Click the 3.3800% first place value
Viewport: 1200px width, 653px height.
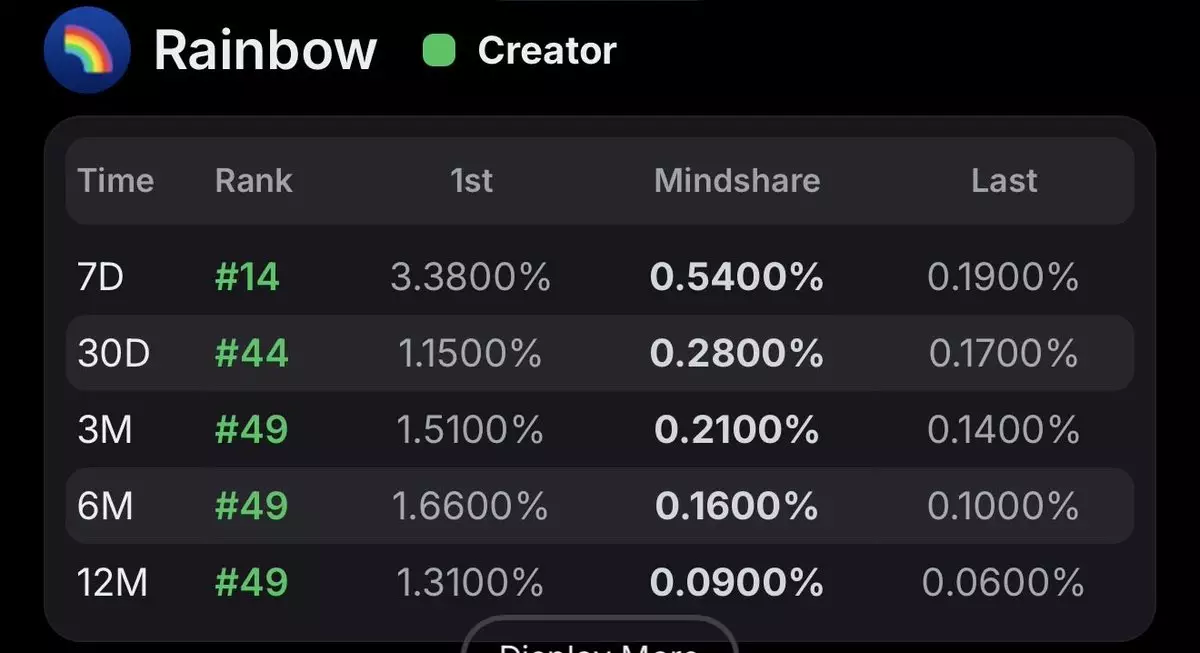pyautogui.click(x=470, y=277)
